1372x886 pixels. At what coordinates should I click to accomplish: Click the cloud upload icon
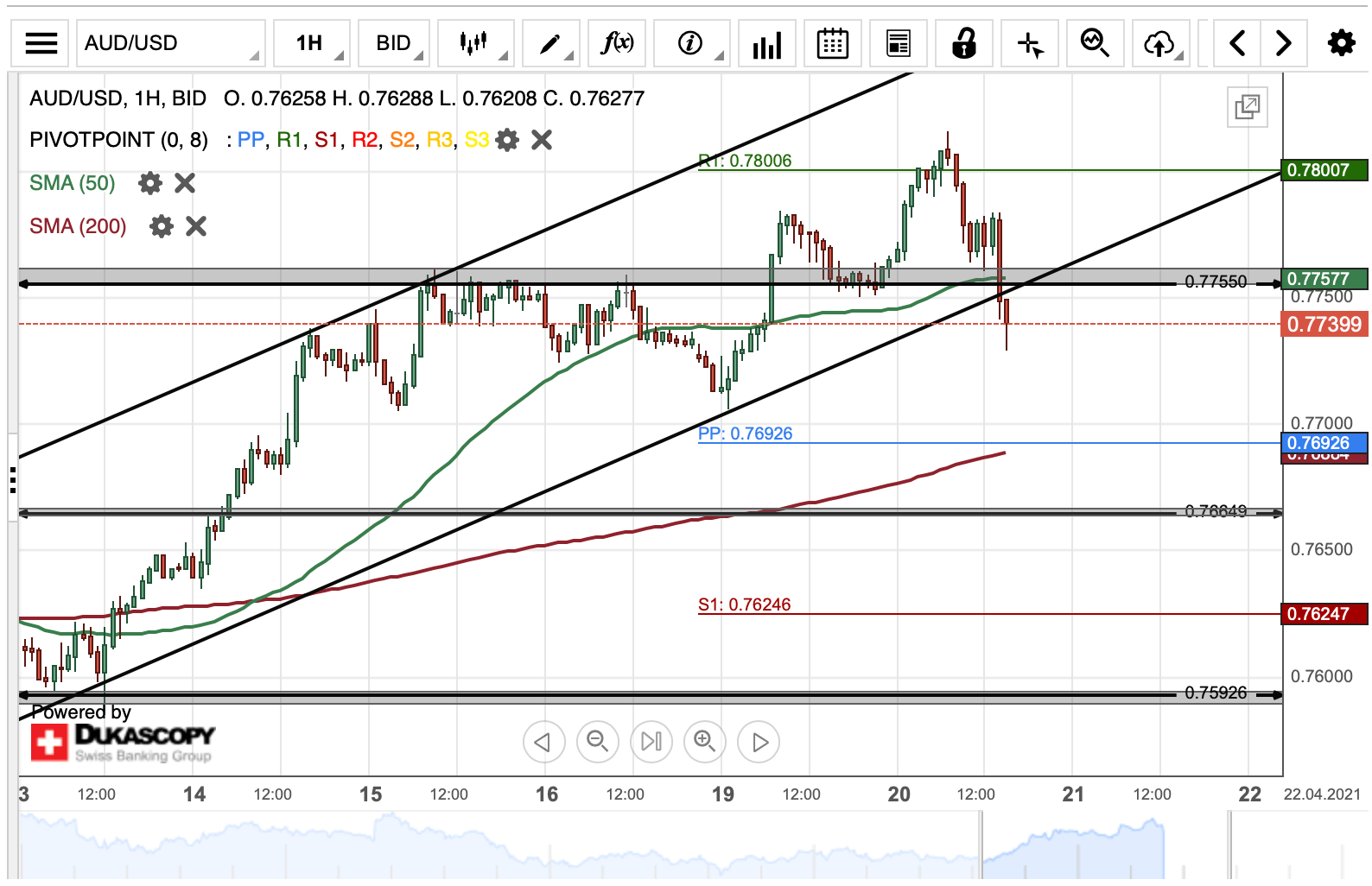(x=1160, y=42)
